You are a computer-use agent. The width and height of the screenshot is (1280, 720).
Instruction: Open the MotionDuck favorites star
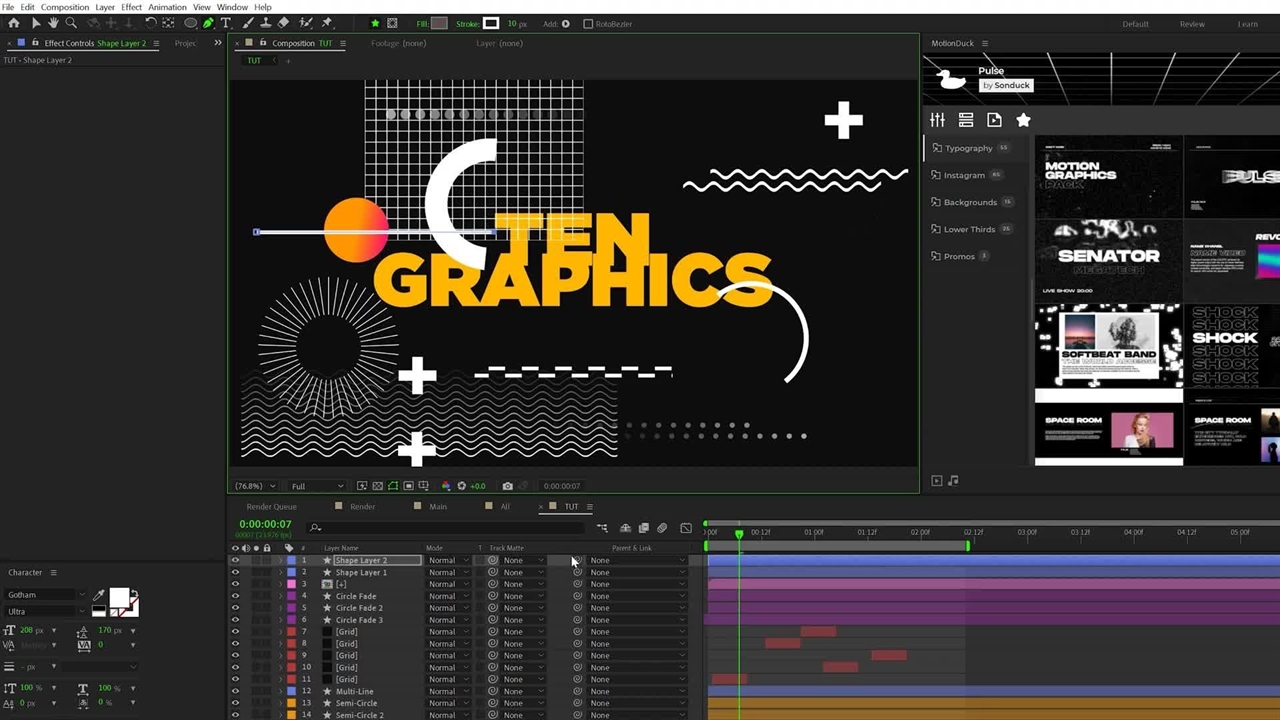click(1023, 120)
